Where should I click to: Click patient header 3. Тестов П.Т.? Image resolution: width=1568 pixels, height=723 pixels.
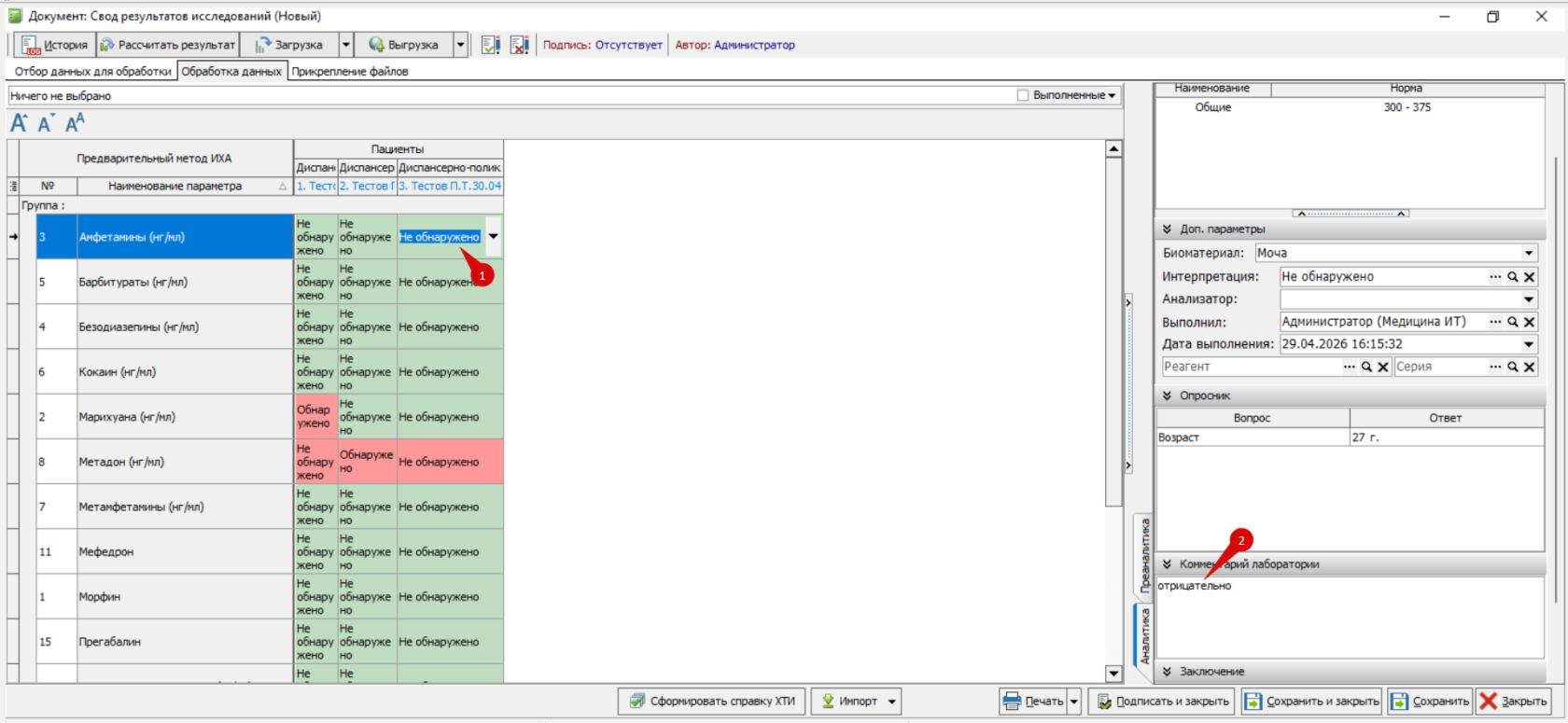click(x=450, y=186)
